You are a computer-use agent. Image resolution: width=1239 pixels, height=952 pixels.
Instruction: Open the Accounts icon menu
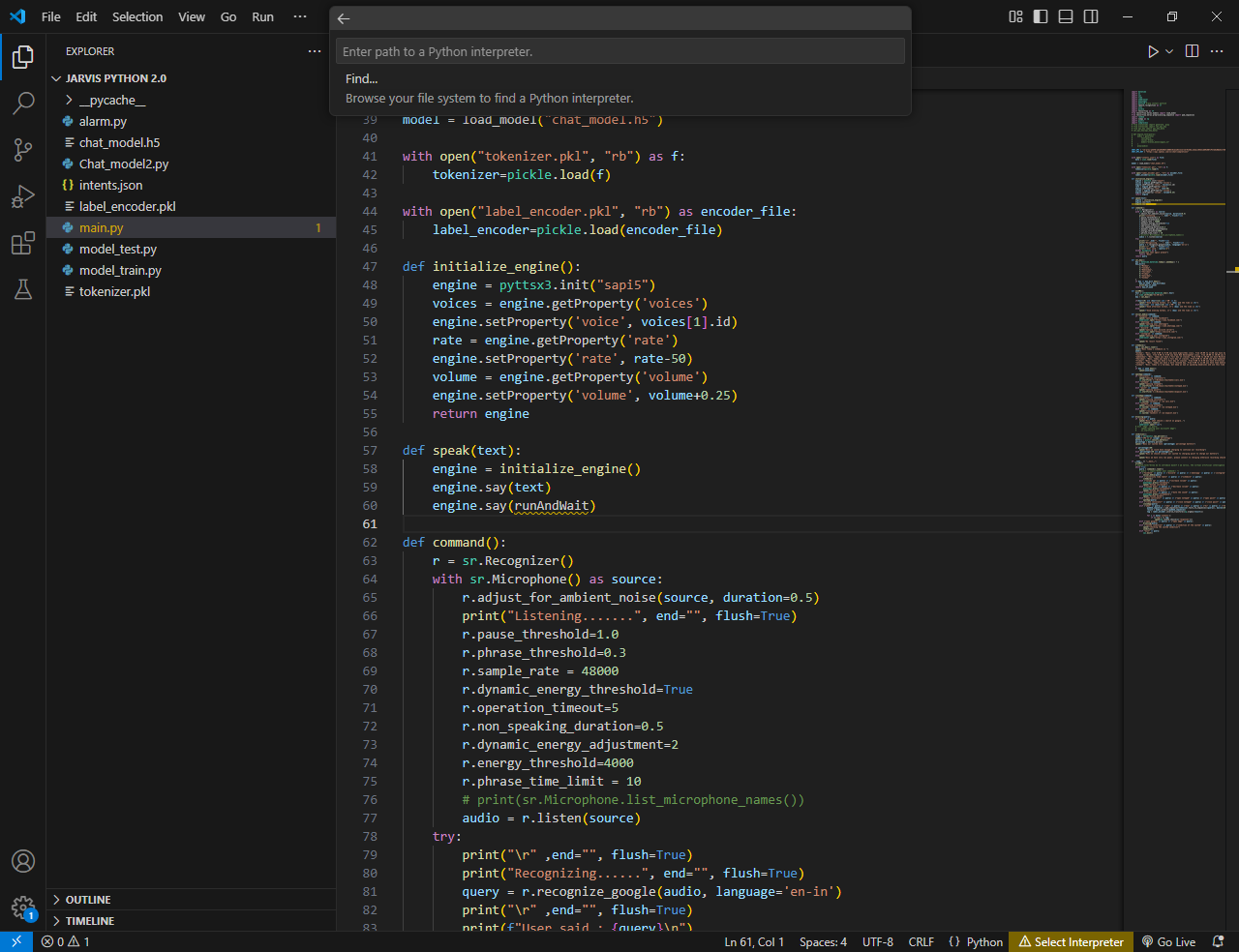[23, 861]
